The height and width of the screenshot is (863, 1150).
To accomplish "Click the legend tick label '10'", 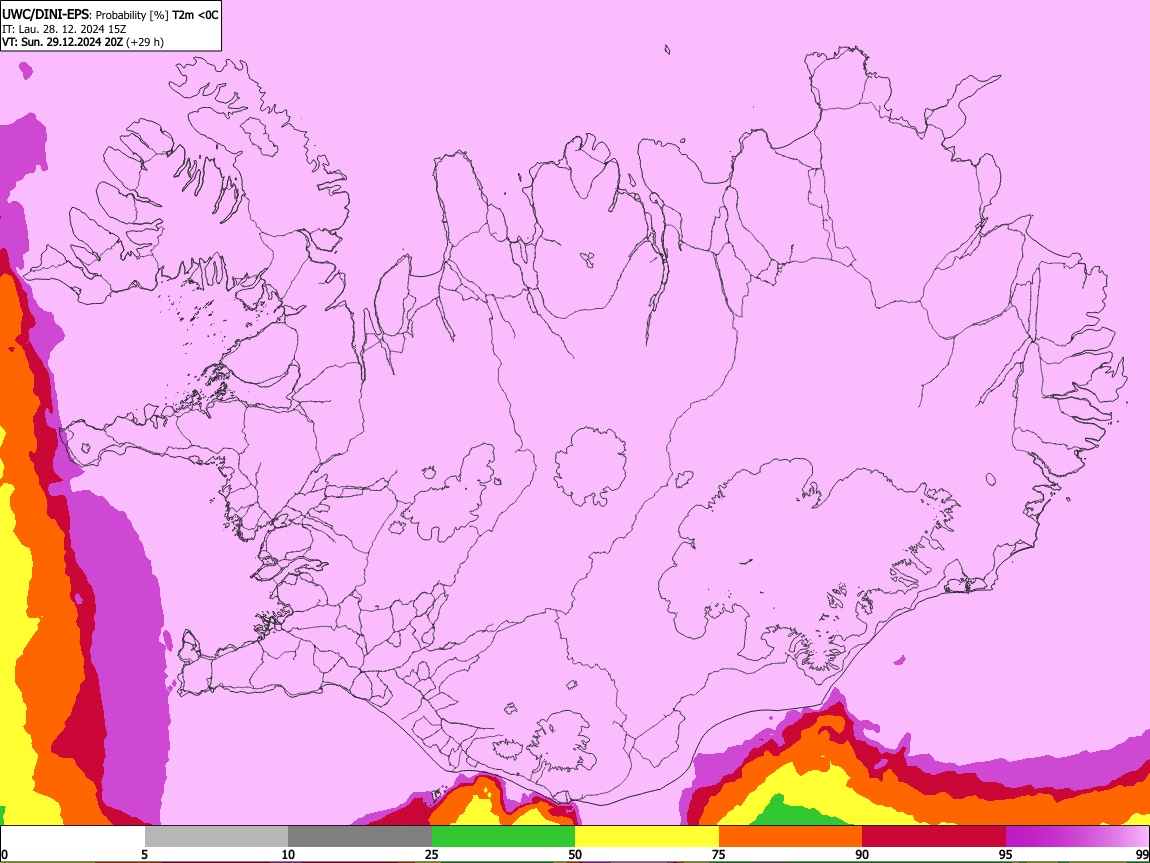I will coord(288,854).
